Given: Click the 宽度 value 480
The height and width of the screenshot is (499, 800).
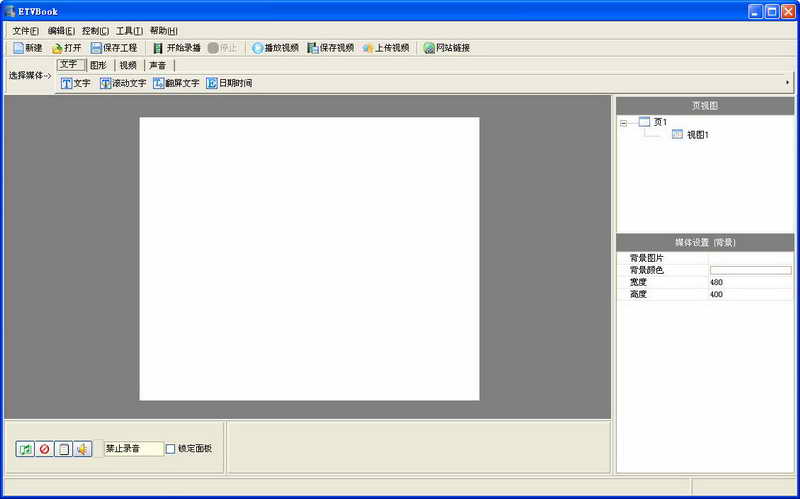Looking at the screenshot, I should [751, 282].
